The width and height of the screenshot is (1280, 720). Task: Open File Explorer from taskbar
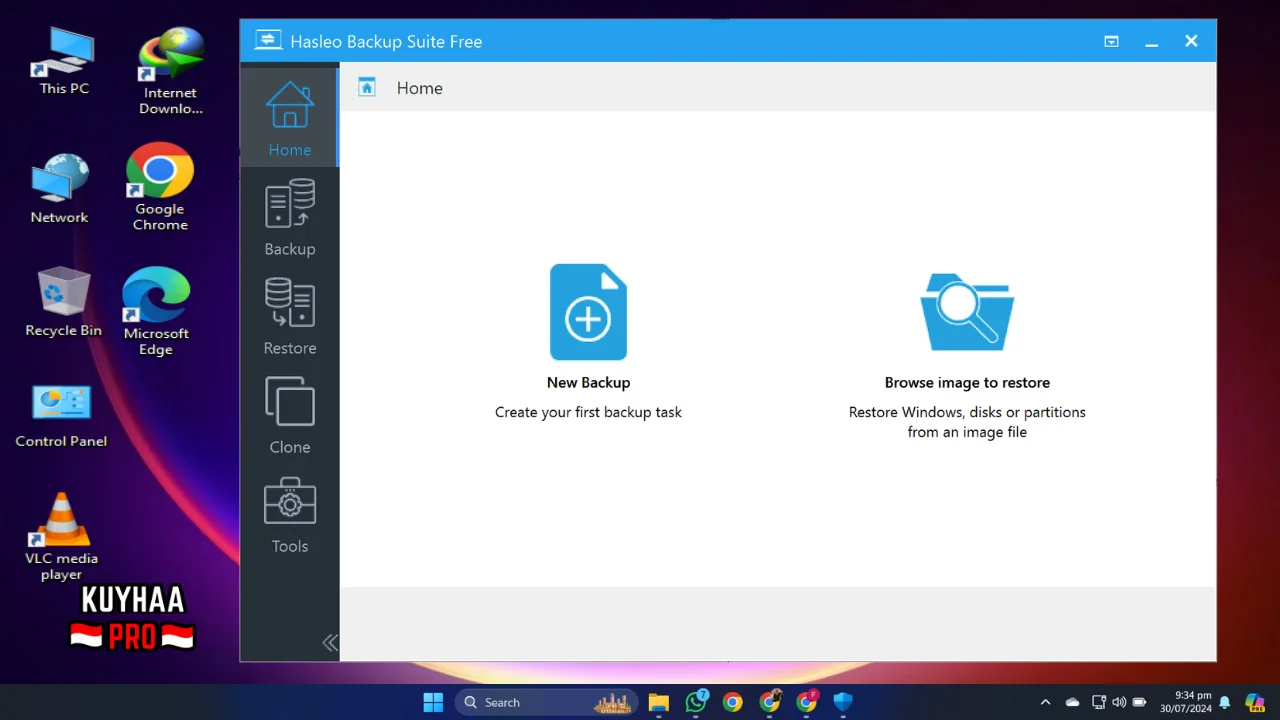click(658, 702)
